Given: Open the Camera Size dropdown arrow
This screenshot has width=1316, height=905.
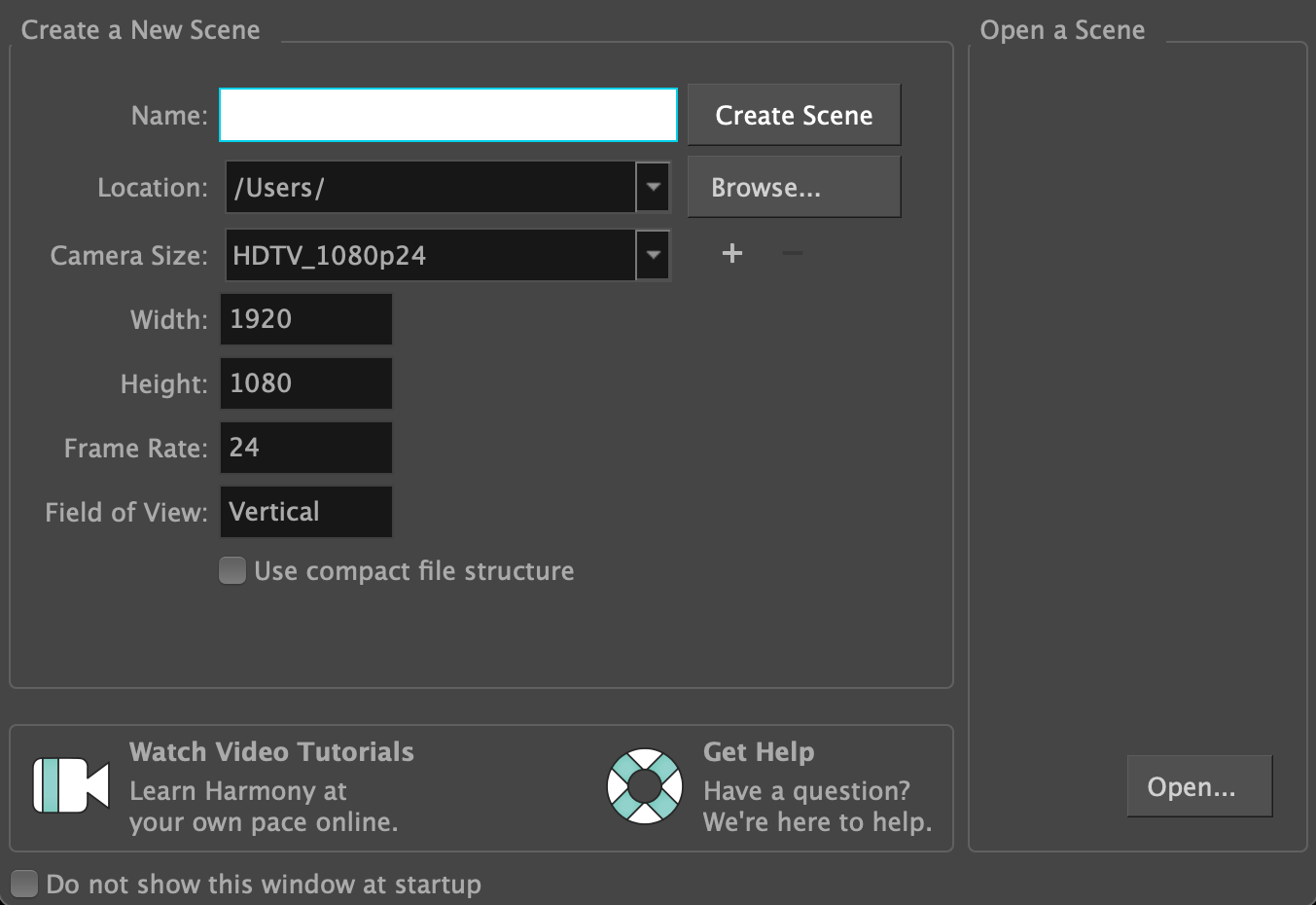Looking at the screenshot, I should coord(653,255).
